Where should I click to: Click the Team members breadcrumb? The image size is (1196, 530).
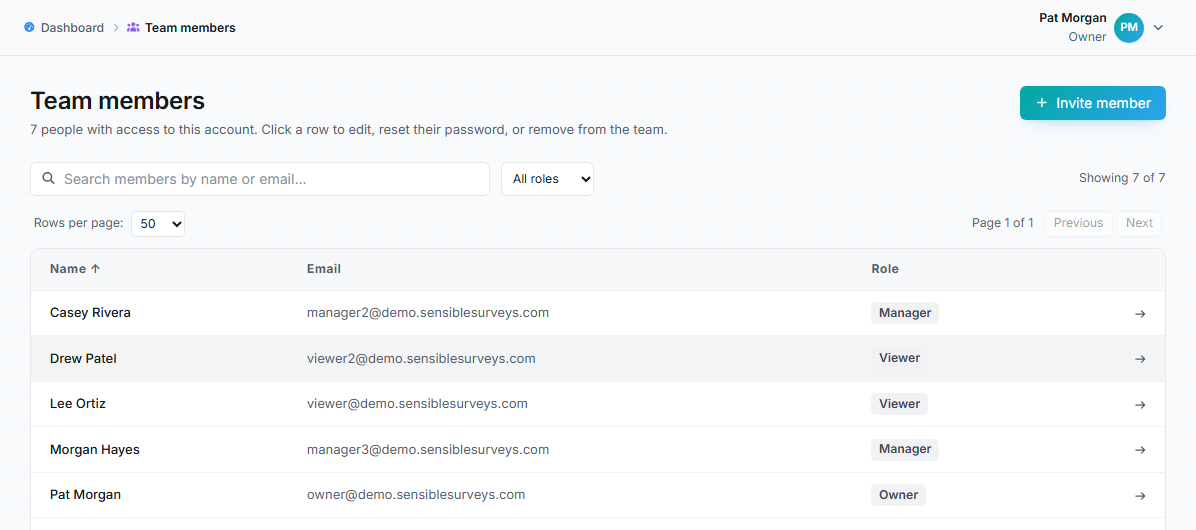190,27
